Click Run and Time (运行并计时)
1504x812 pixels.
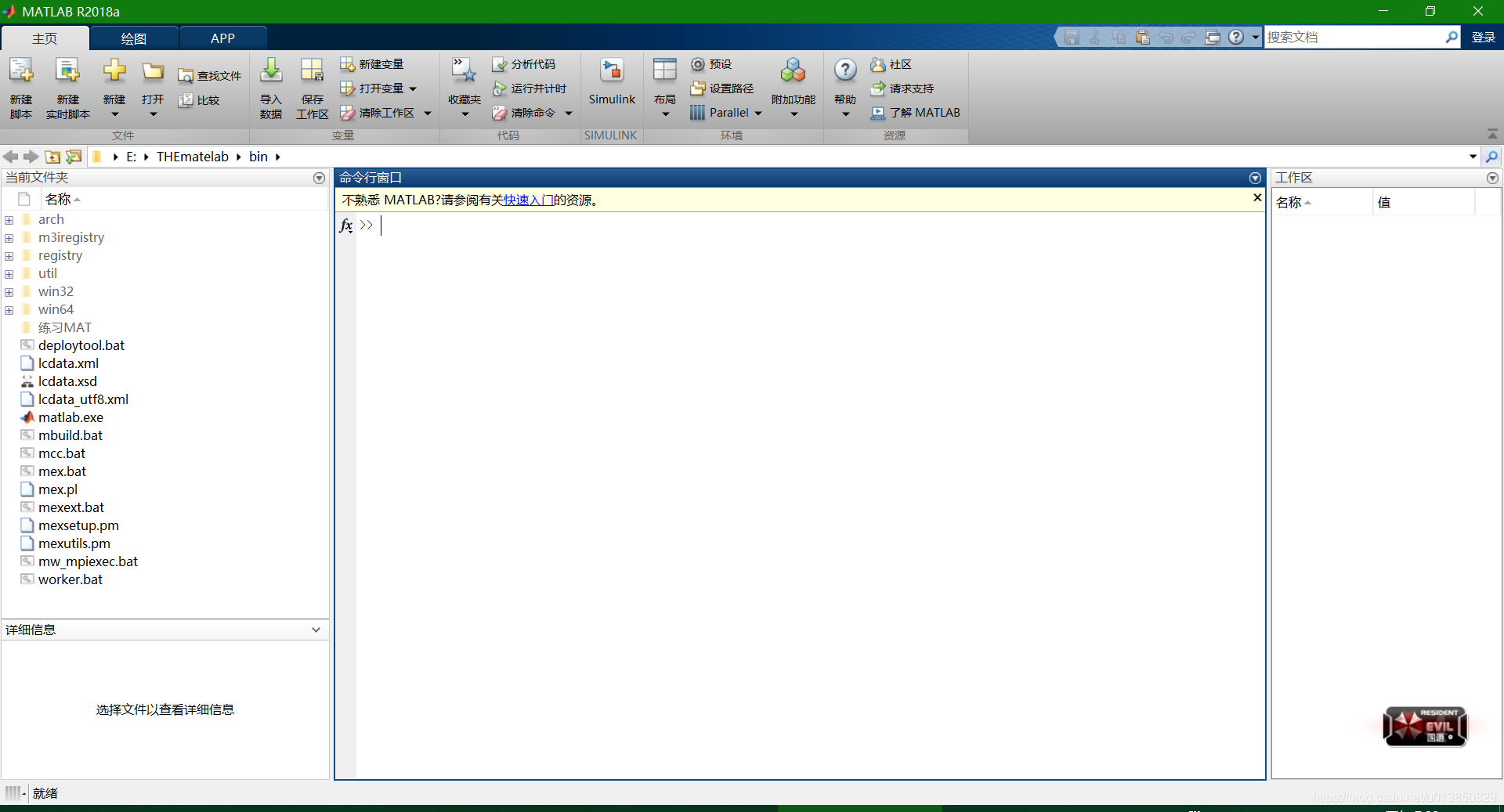529,88
